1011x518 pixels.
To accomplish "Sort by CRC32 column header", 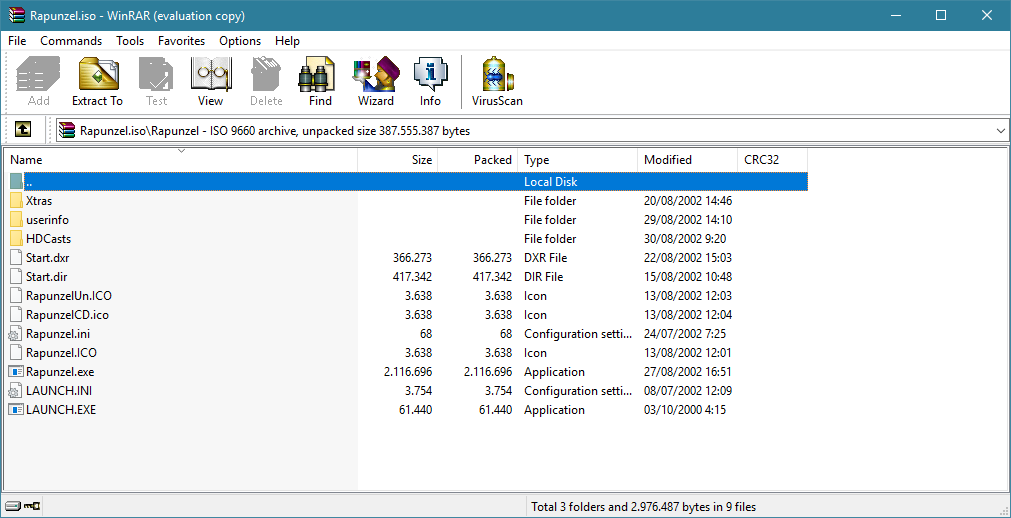I will tap(772, 159).
